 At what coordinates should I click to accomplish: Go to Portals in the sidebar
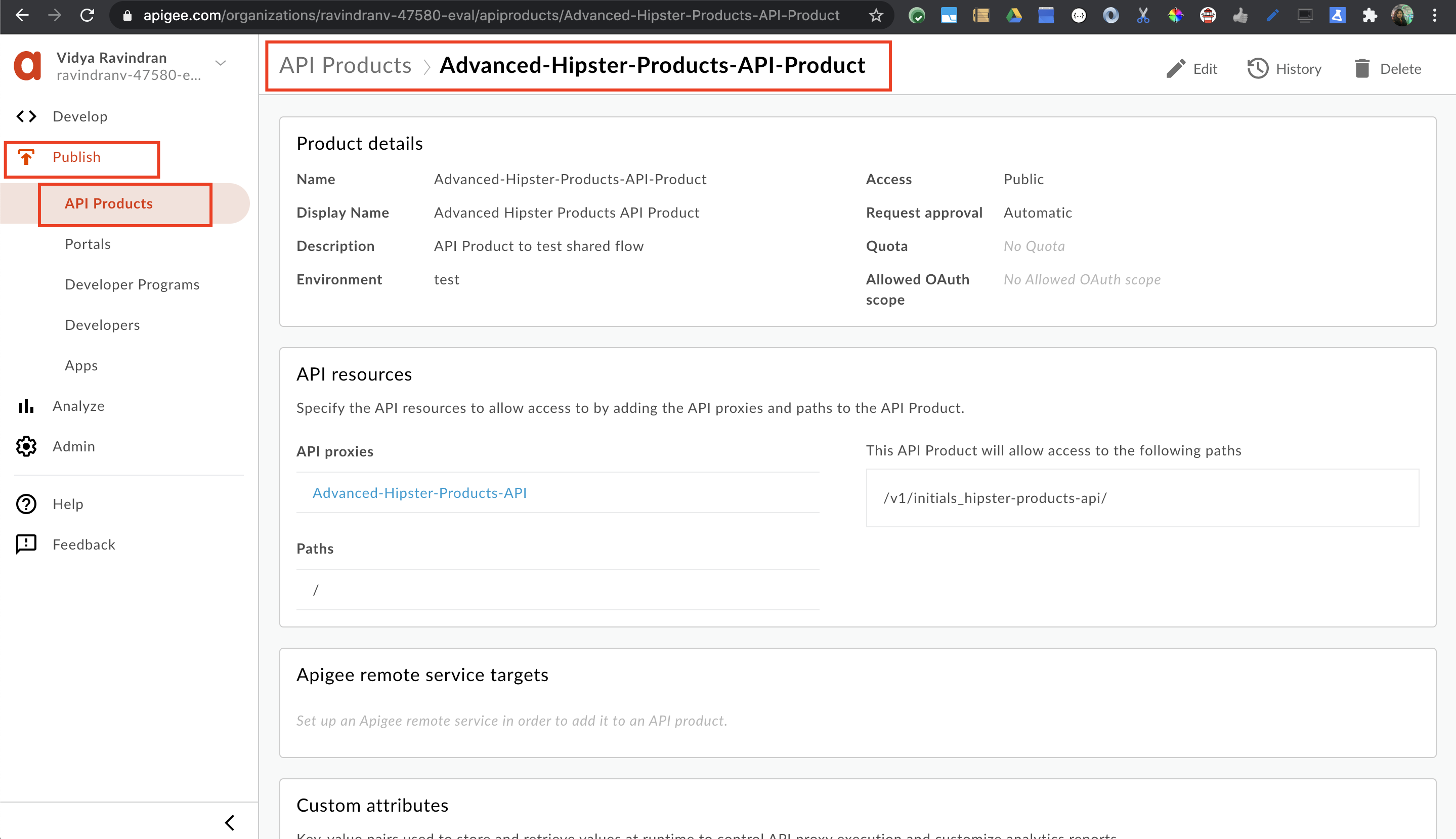pyautogui.click(x=88, y=244)
